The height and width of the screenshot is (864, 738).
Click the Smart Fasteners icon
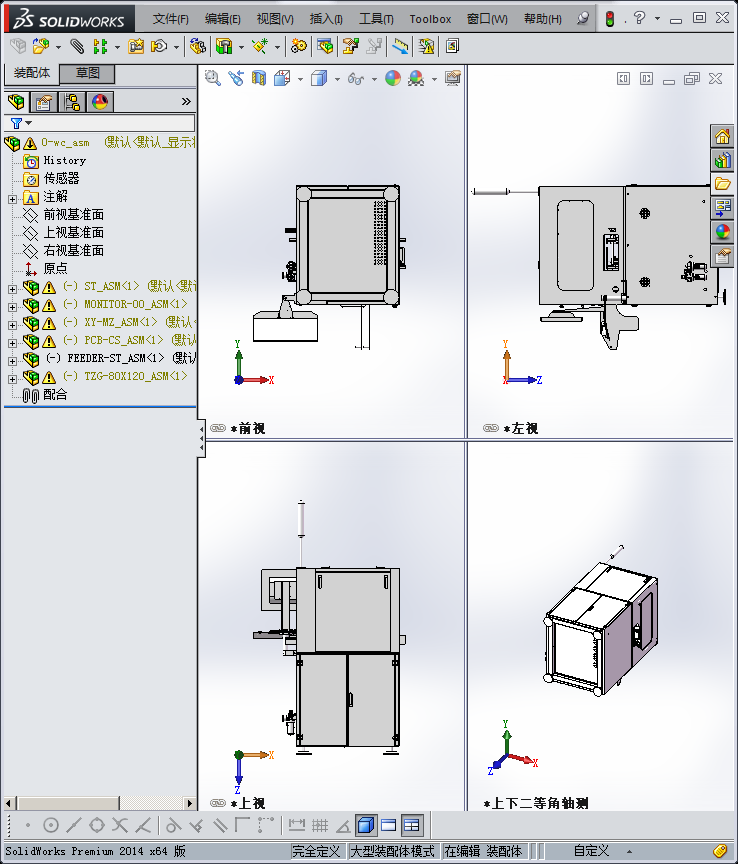[x=136, y=46]
